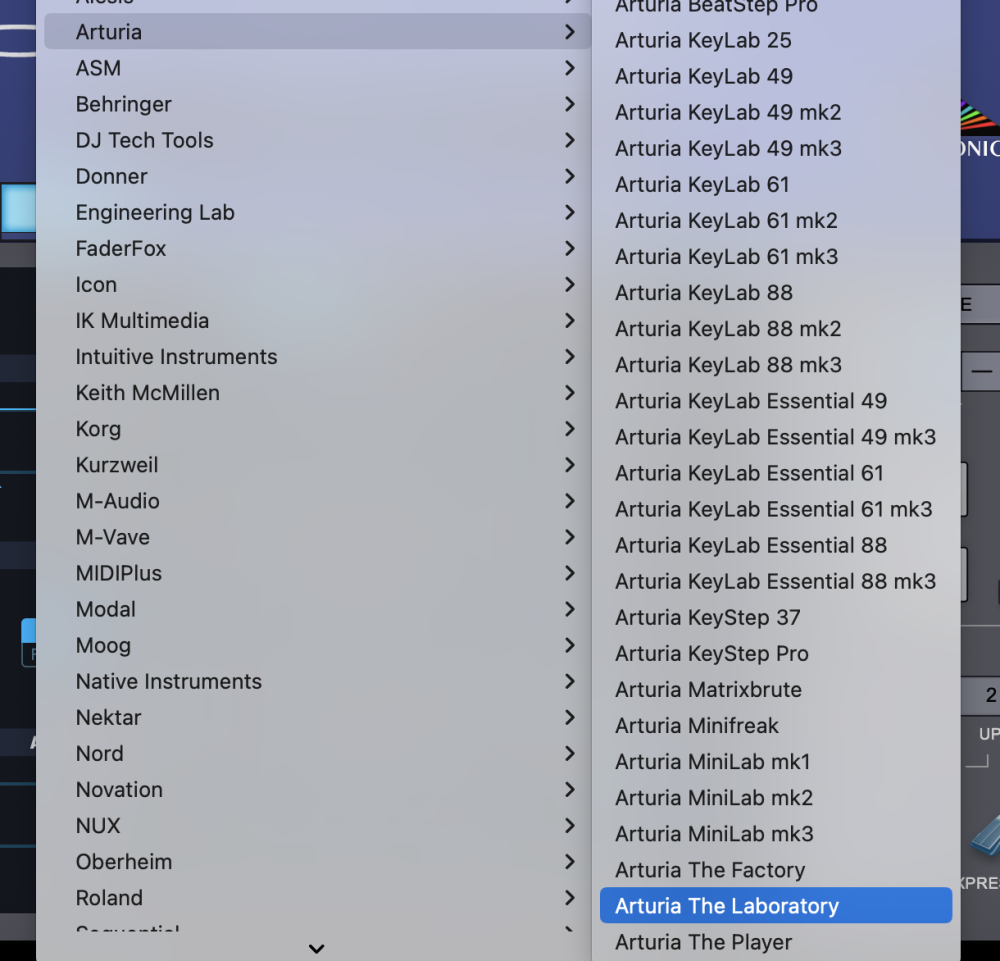Select Arturia MiniLab mk3
The height and width of the screenshot is (961, 1000).
776,834
